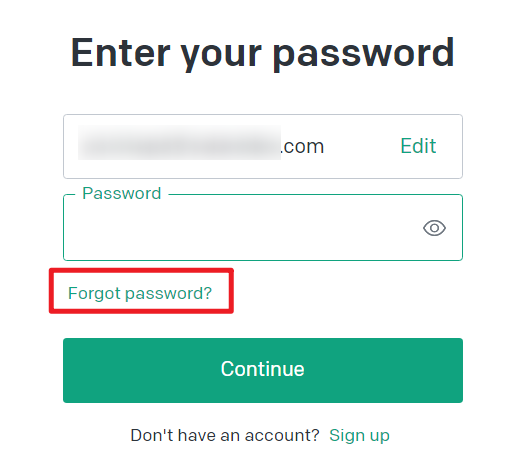528x469 pixels.
Task: Reveal hidden password characters with eye toggle
Action: (x=434, y=228)
